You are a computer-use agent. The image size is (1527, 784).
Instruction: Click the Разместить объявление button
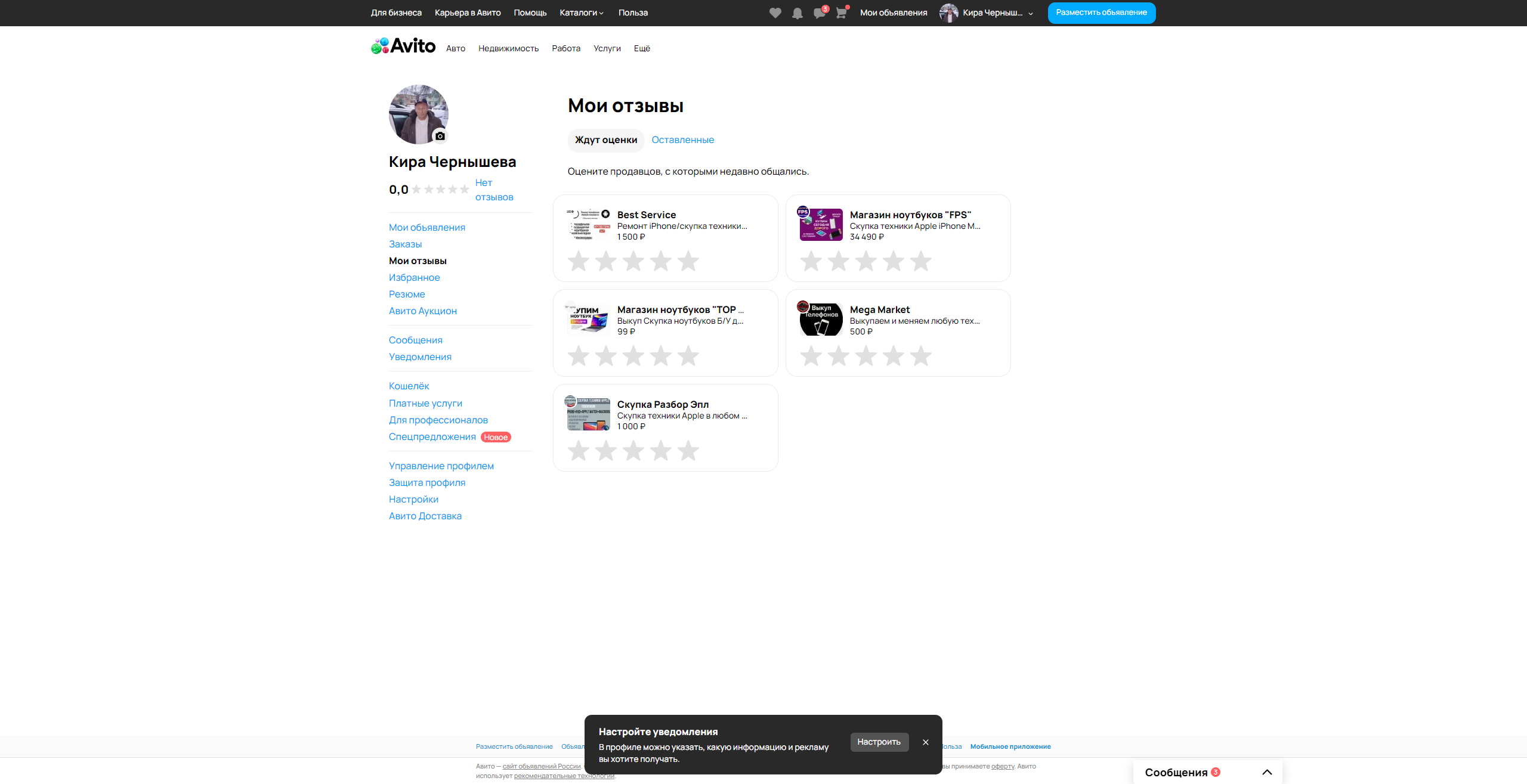click(x=1101, y=13)
